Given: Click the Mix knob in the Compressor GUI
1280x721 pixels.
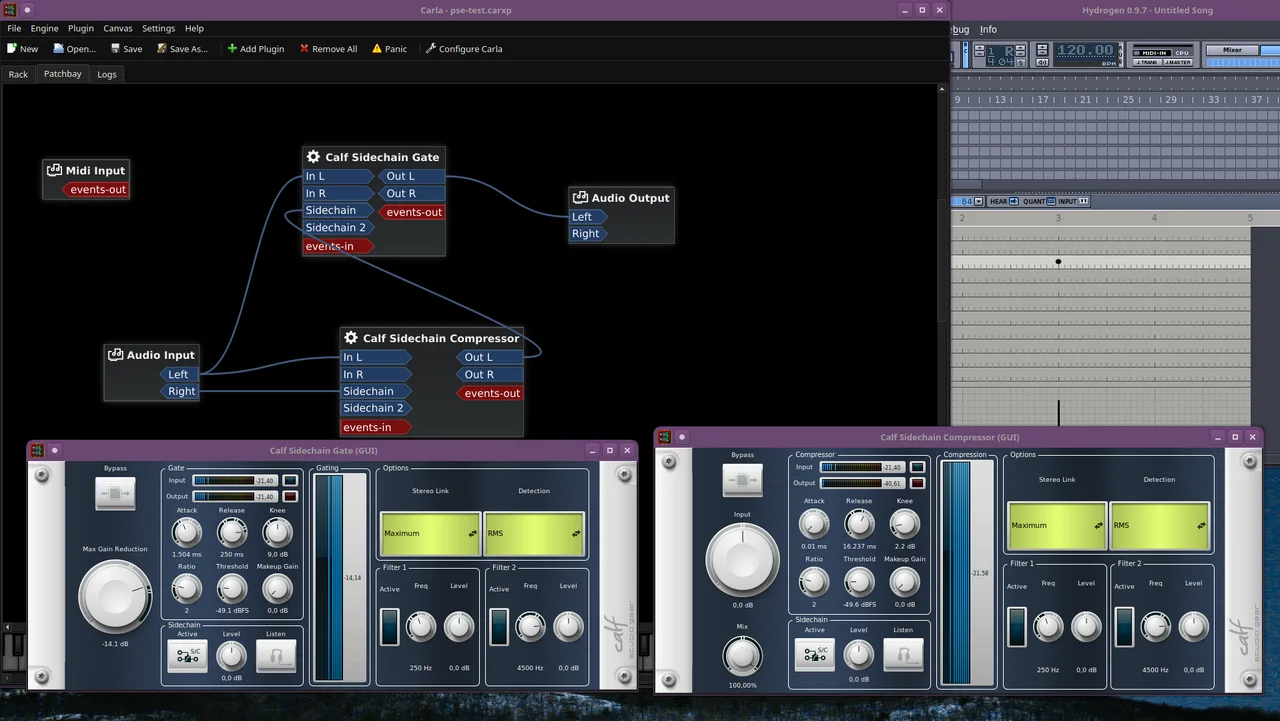Looking at the screenshot, I should pyautogui.click(x=742, y=656).
